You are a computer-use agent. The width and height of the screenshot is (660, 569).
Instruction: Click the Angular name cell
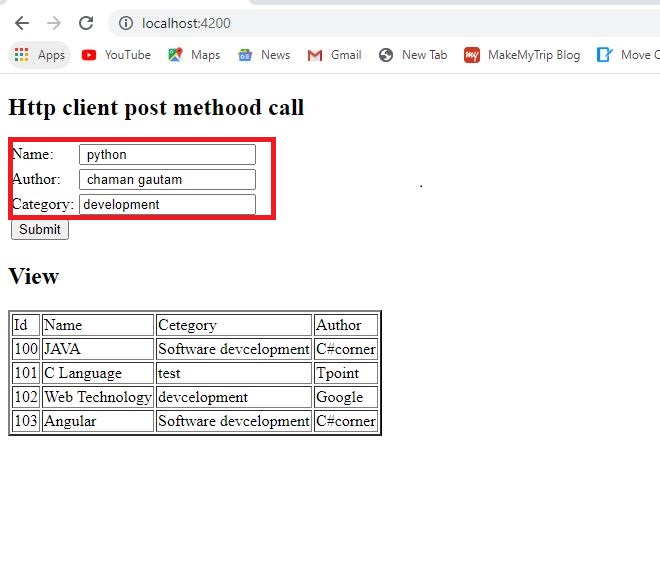tap(98, 421)
